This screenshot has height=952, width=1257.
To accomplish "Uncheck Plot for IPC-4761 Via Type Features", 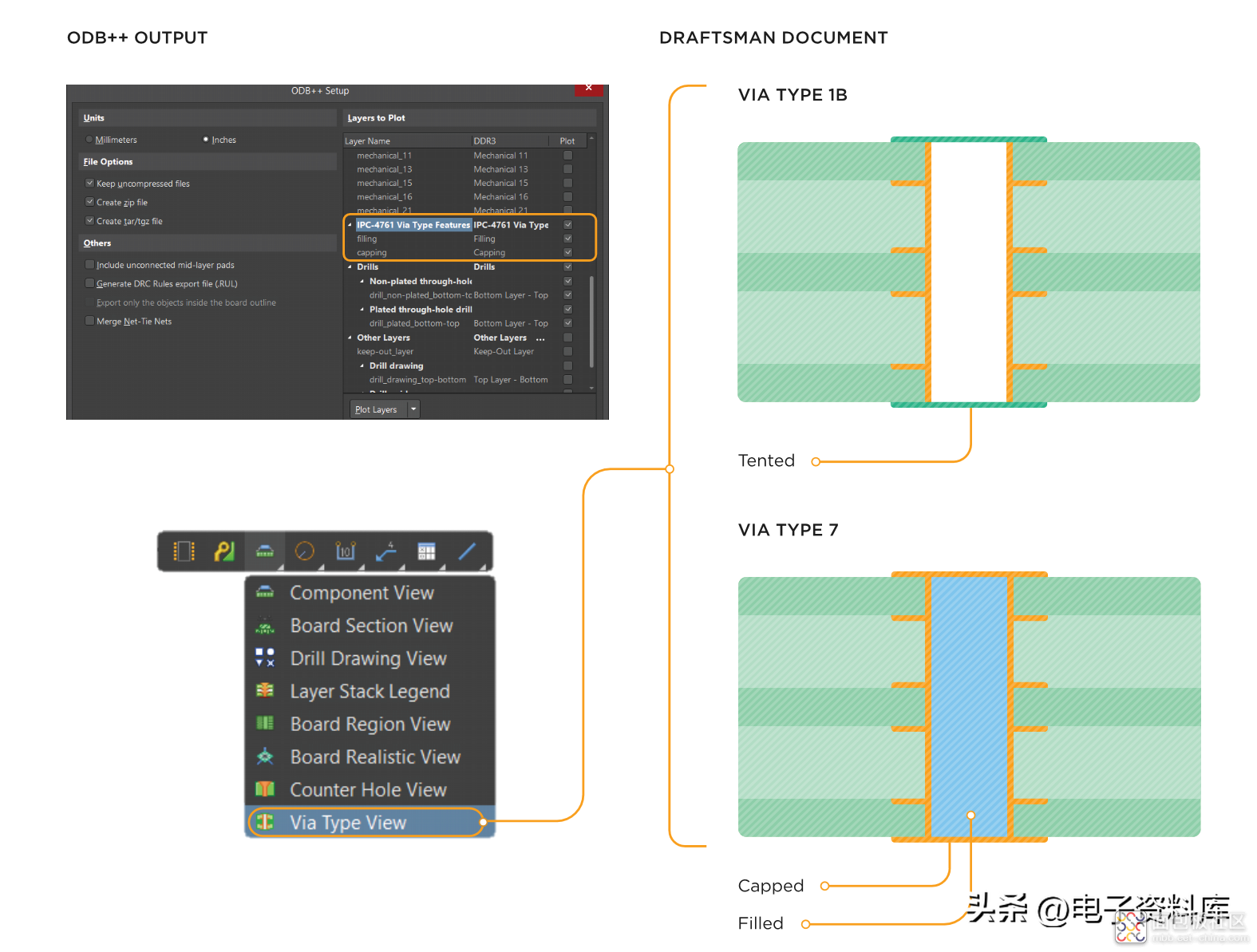I will (568, 225).
